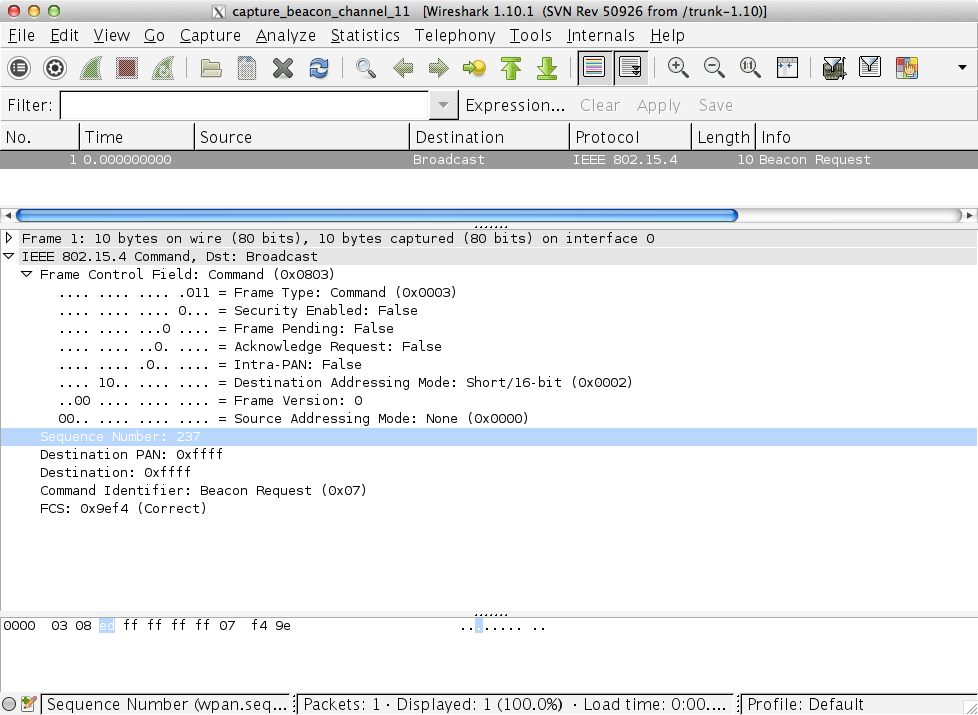Click expert info status bar circle icon

[x=9, y=704]
